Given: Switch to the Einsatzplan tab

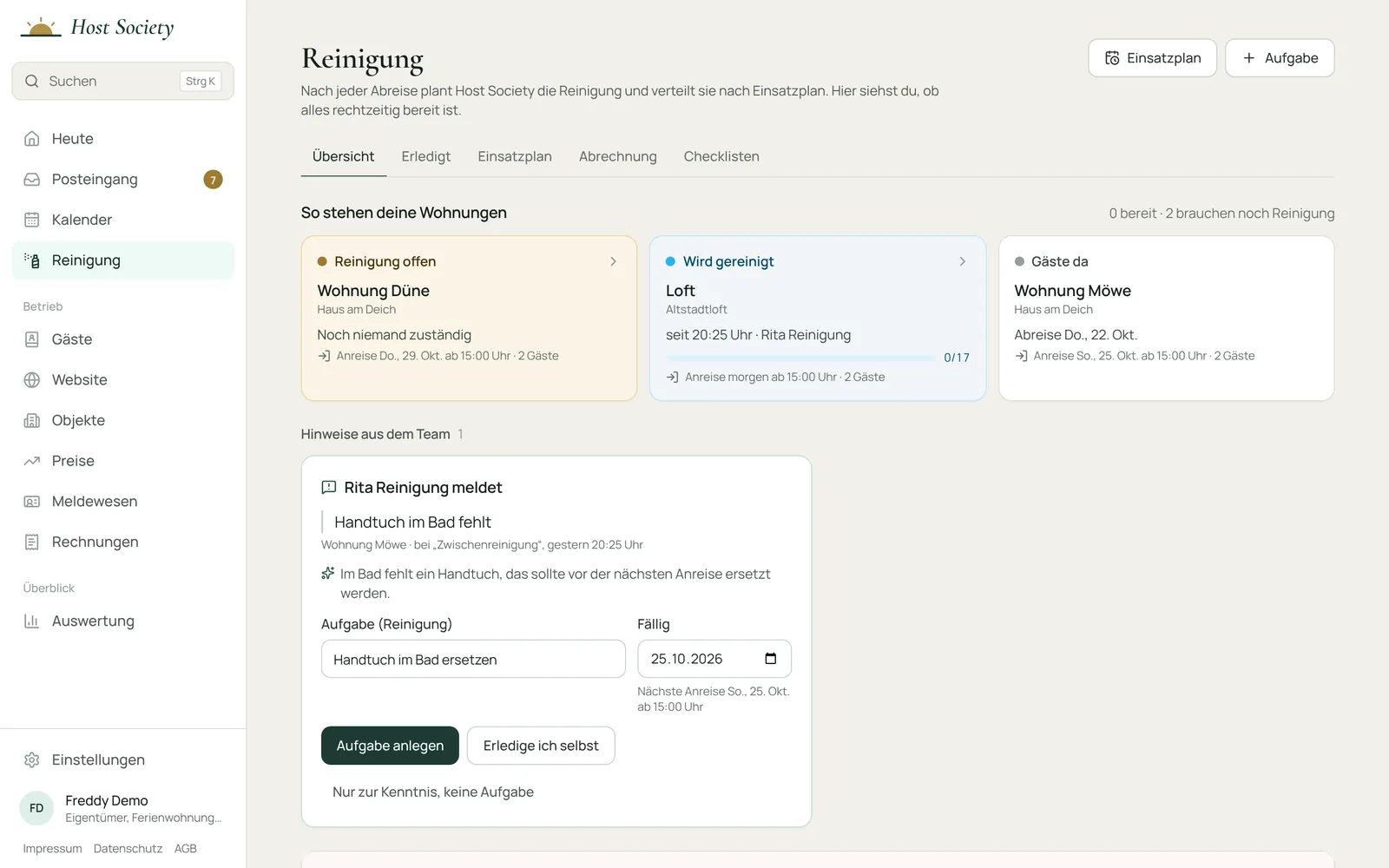Looking at the screenshot, I should (515, 156).
